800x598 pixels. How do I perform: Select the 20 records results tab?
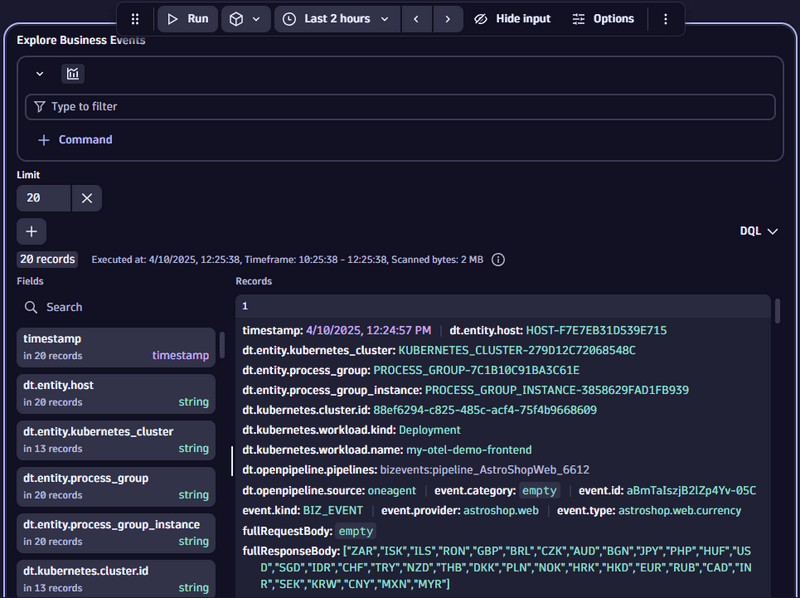tap(47, 259)
